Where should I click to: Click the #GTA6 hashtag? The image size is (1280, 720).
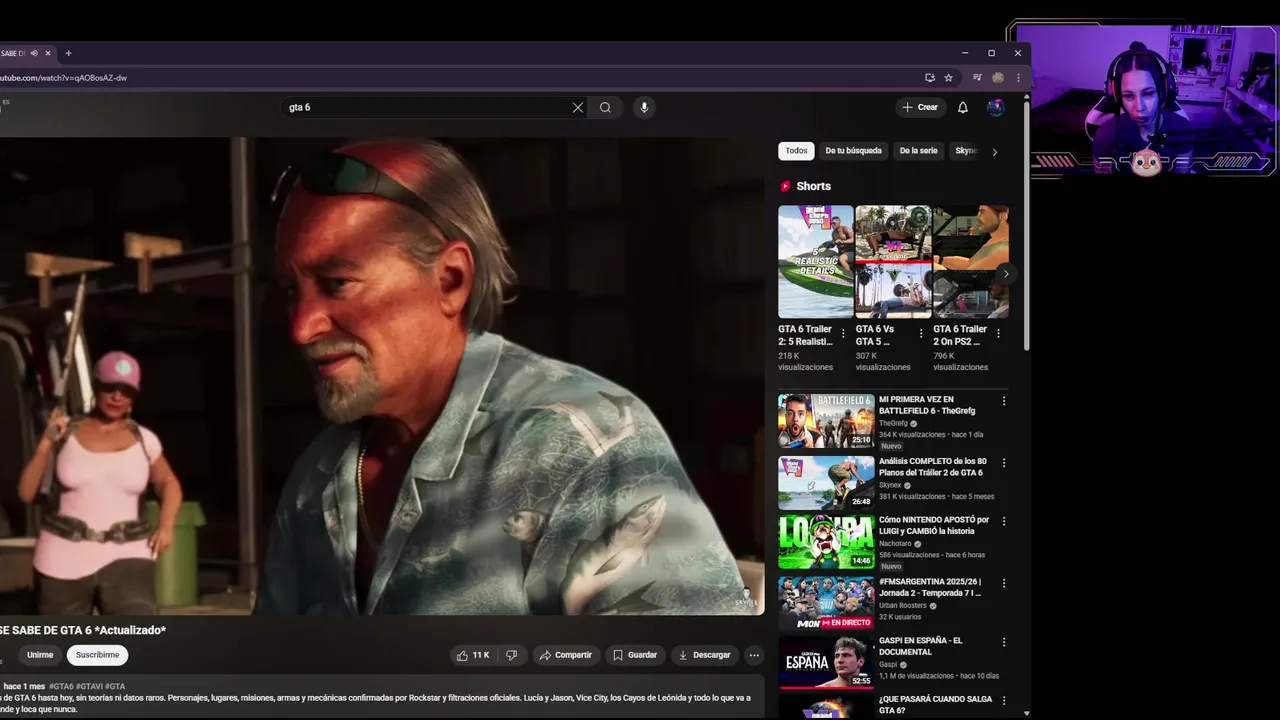pos(61,686)
